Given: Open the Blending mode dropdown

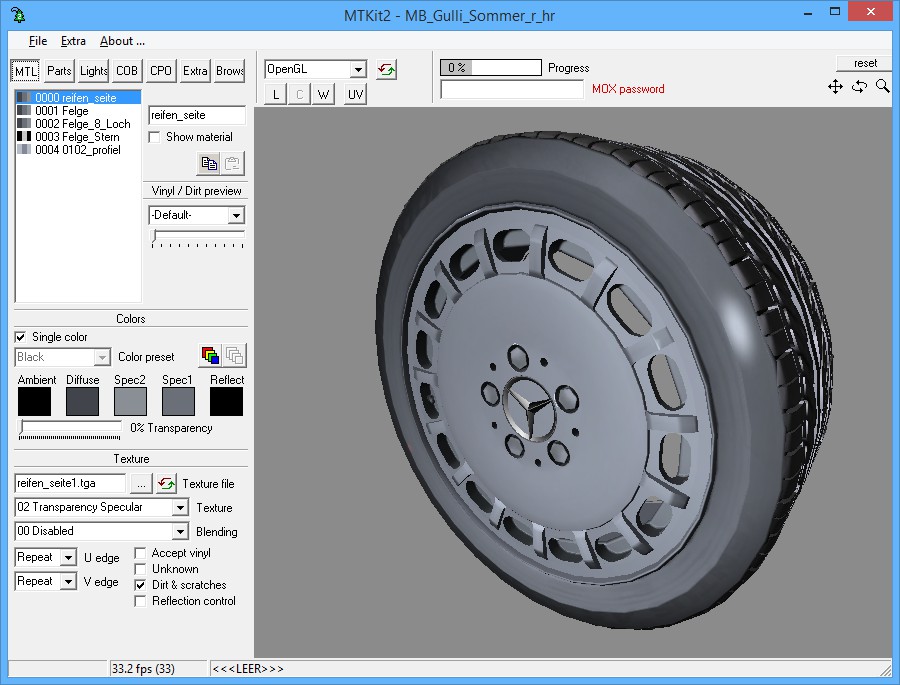Looking at the screenshot, I should click(180, 532).
